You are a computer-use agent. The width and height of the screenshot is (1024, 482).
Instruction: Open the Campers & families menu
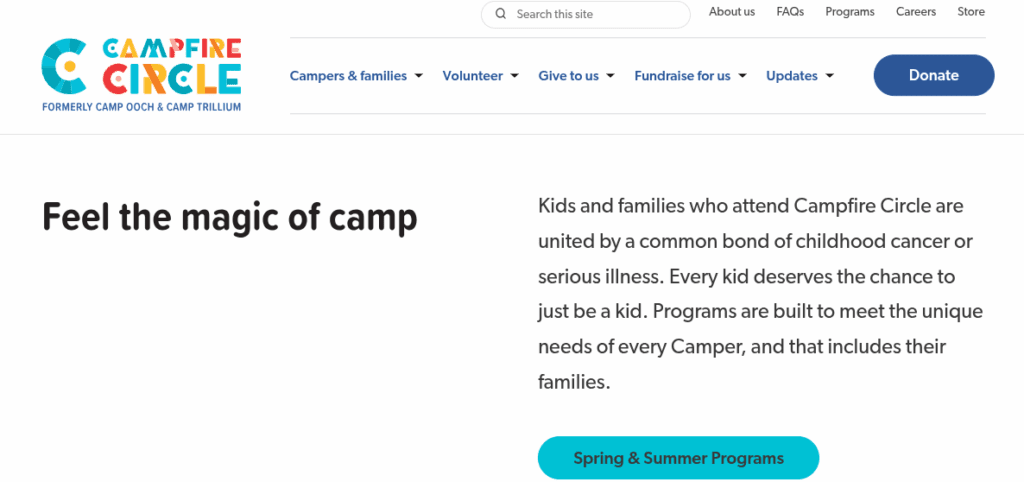pyautogui.click(x=348, y=76)
